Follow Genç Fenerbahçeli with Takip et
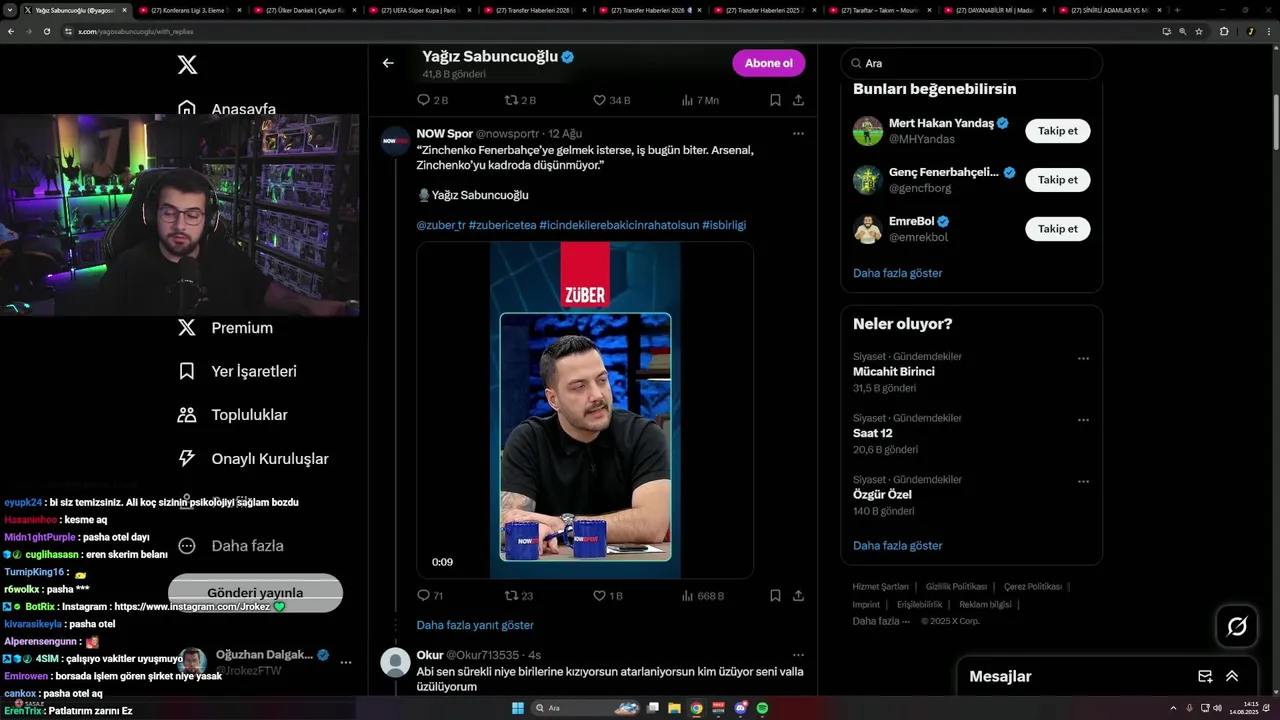The image size is (1280, 720). point(1057,180)
